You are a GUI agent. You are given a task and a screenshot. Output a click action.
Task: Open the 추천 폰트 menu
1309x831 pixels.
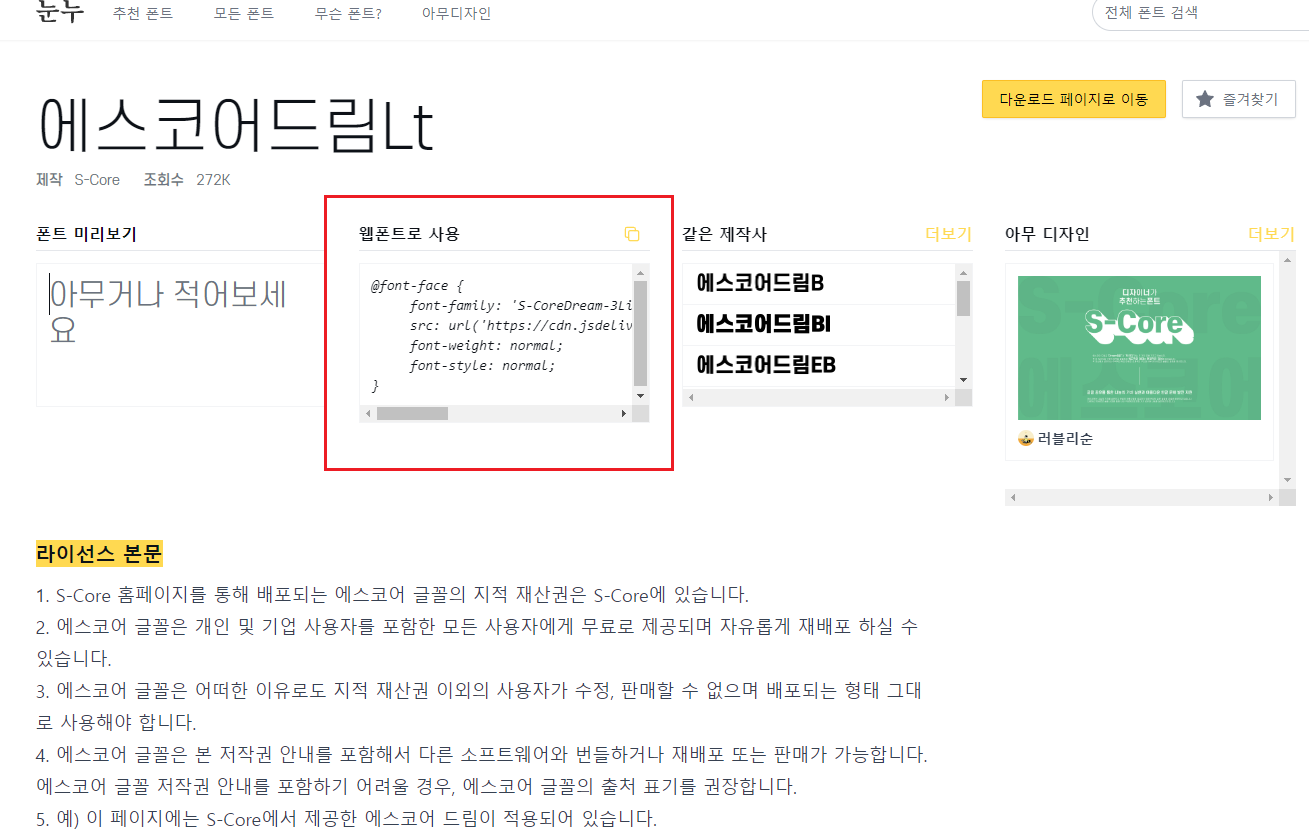[143, 14]
